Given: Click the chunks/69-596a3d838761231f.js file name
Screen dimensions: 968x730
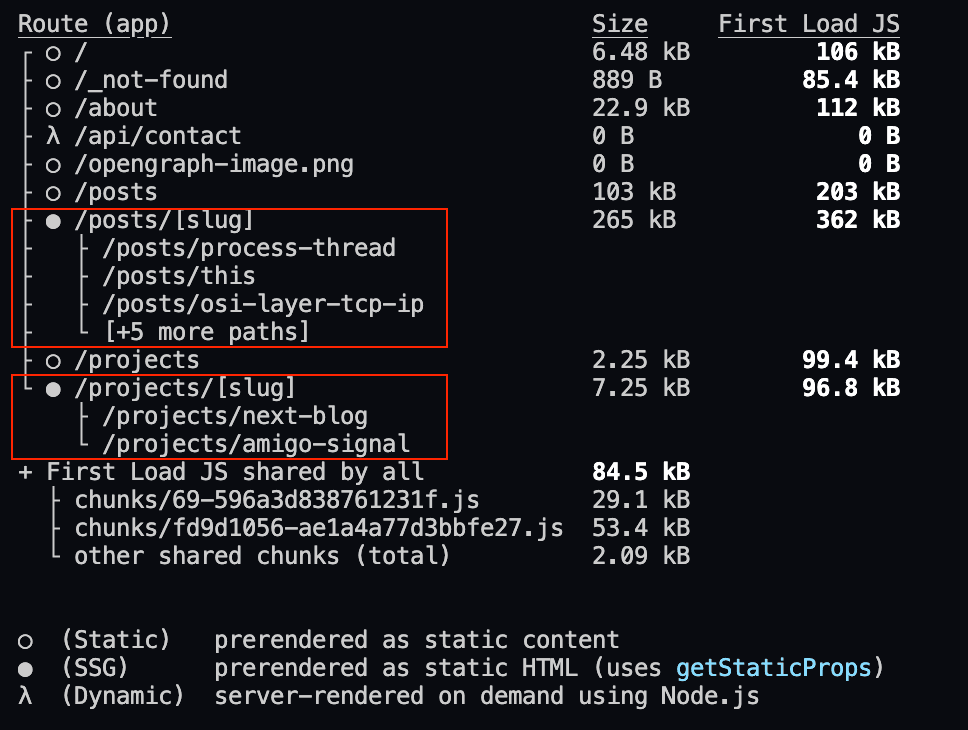Looking at the screenshot, I should [x=277, y=500].
